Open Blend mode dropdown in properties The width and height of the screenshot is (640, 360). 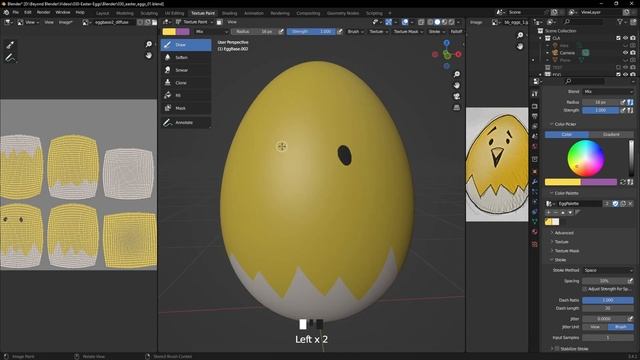(x=608, y=92)
